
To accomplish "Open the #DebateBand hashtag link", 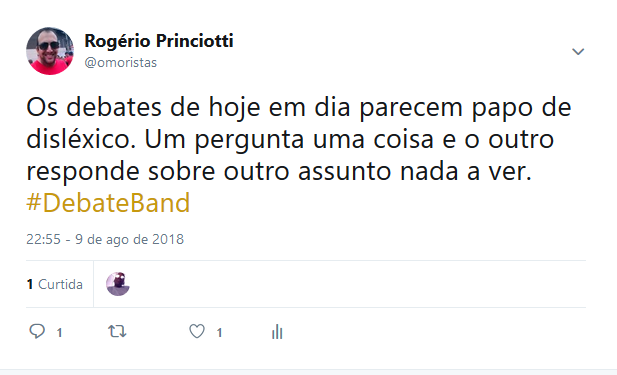I will (x=108, y=203).
